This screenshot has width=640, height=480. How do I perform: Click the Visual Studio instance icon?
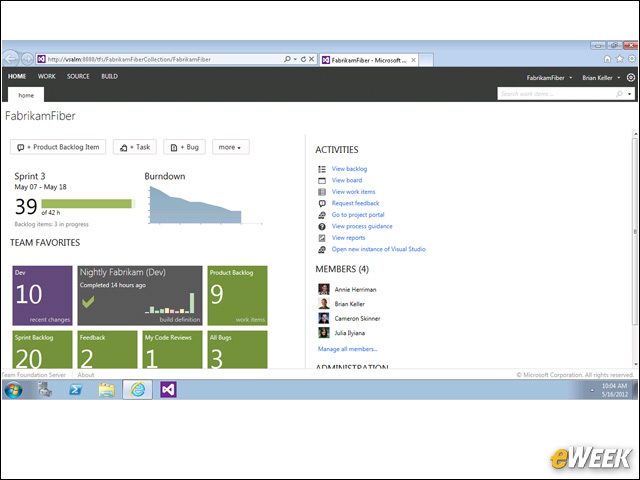click(322, 249)
